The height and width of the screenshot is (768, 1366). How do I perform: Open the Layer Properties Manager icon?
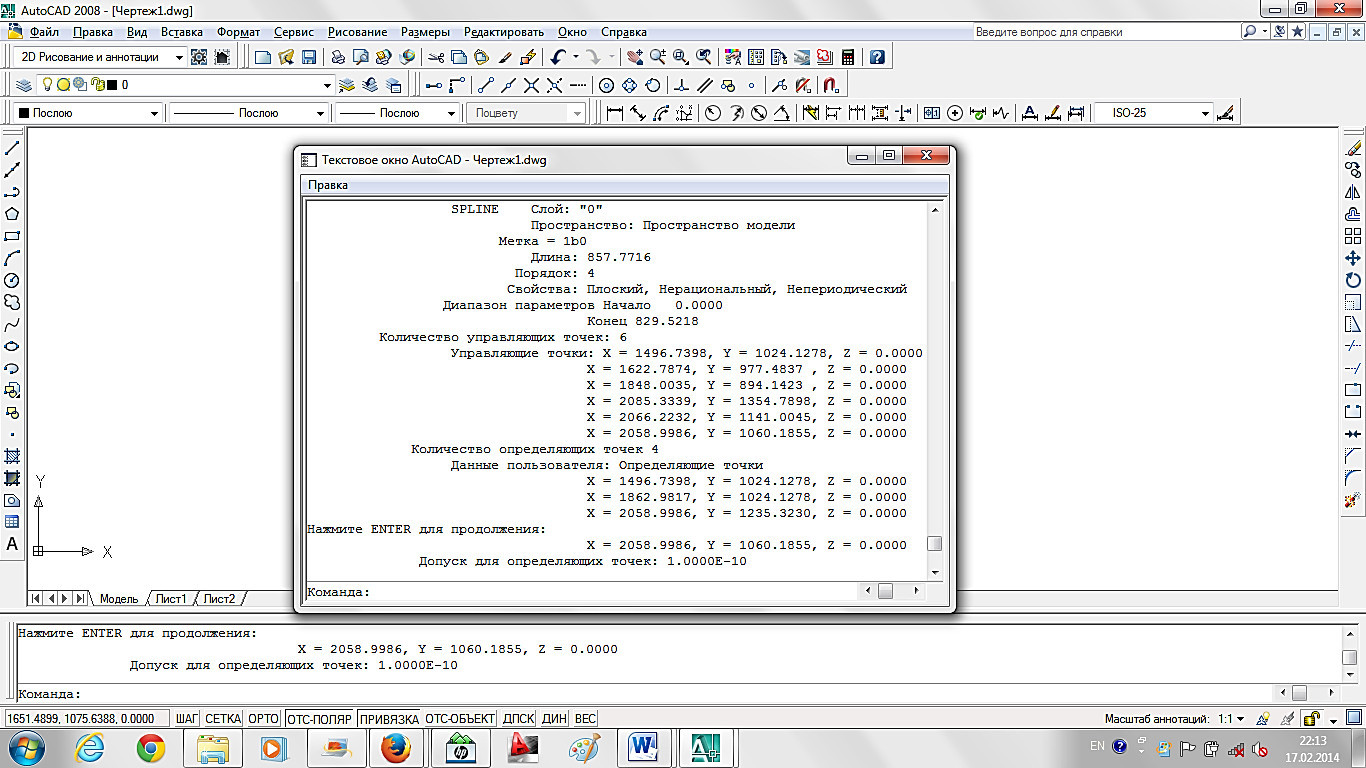click(25, 85)
